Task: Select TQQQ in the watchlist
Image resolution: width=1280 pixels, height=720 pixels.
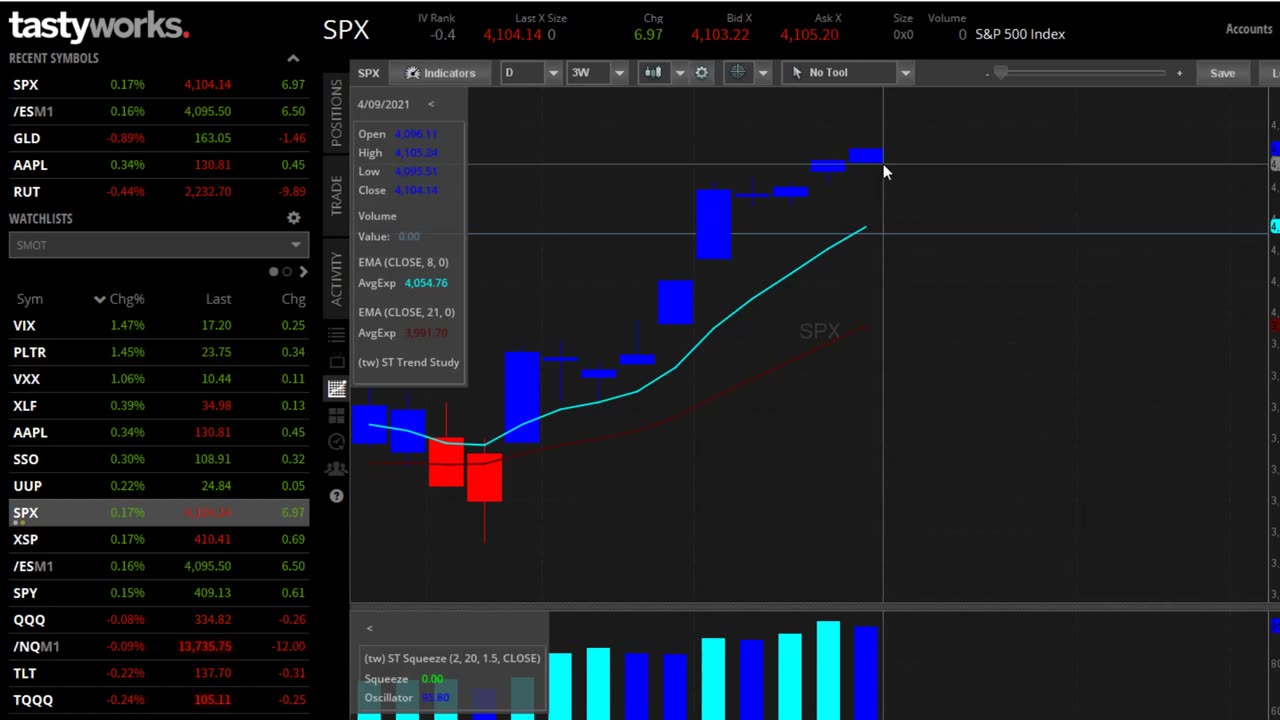Action: tap(159, 700)
